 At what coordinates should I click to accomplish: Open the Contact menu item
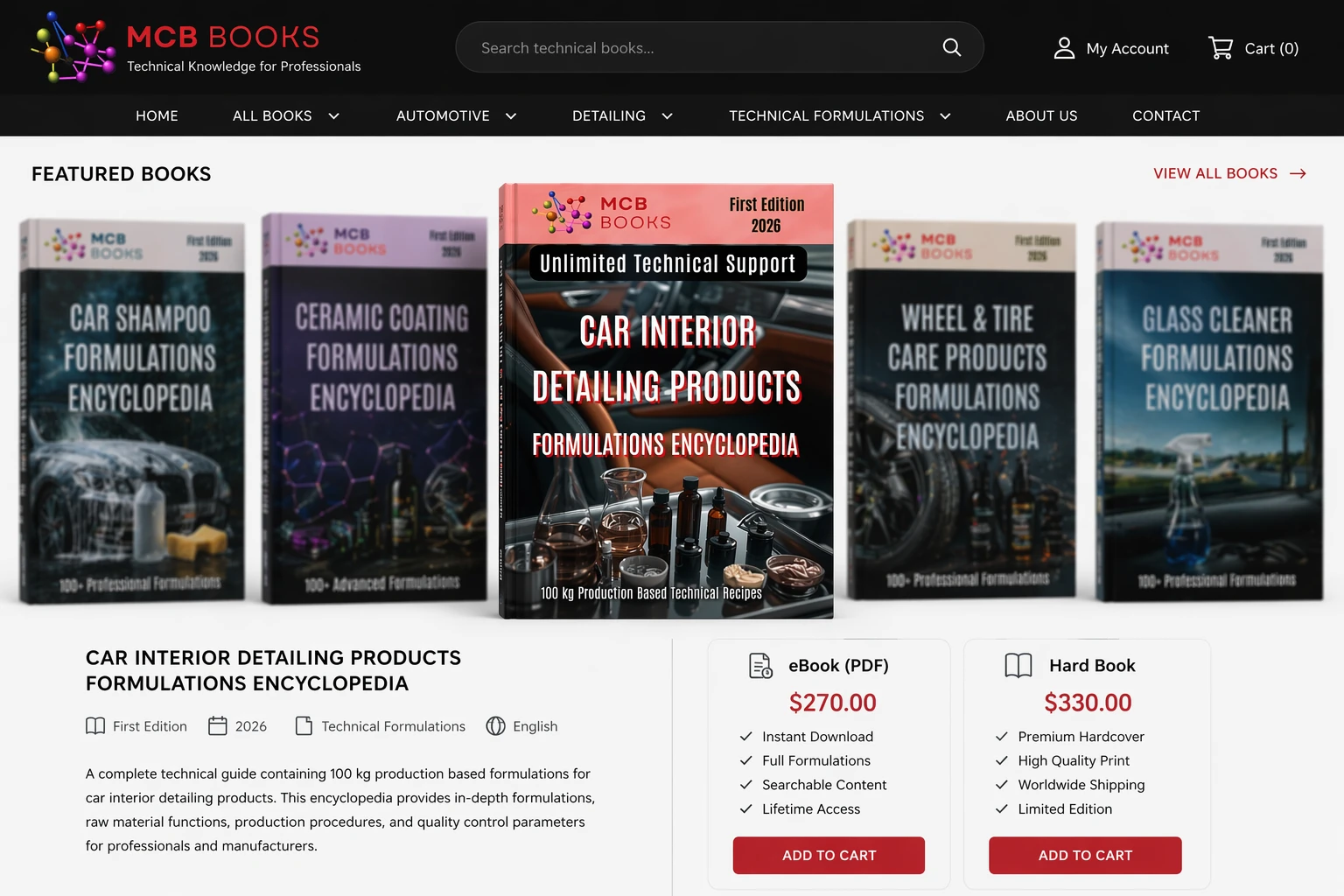[x=1165, y=115]
